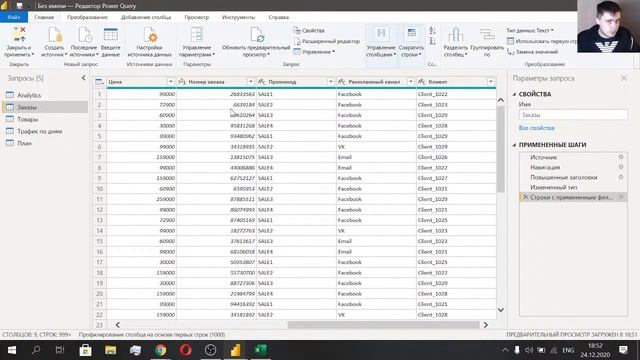The image size is (640, 360).
Task: Open Chrome from taskbar
Action: coord(160,350)
